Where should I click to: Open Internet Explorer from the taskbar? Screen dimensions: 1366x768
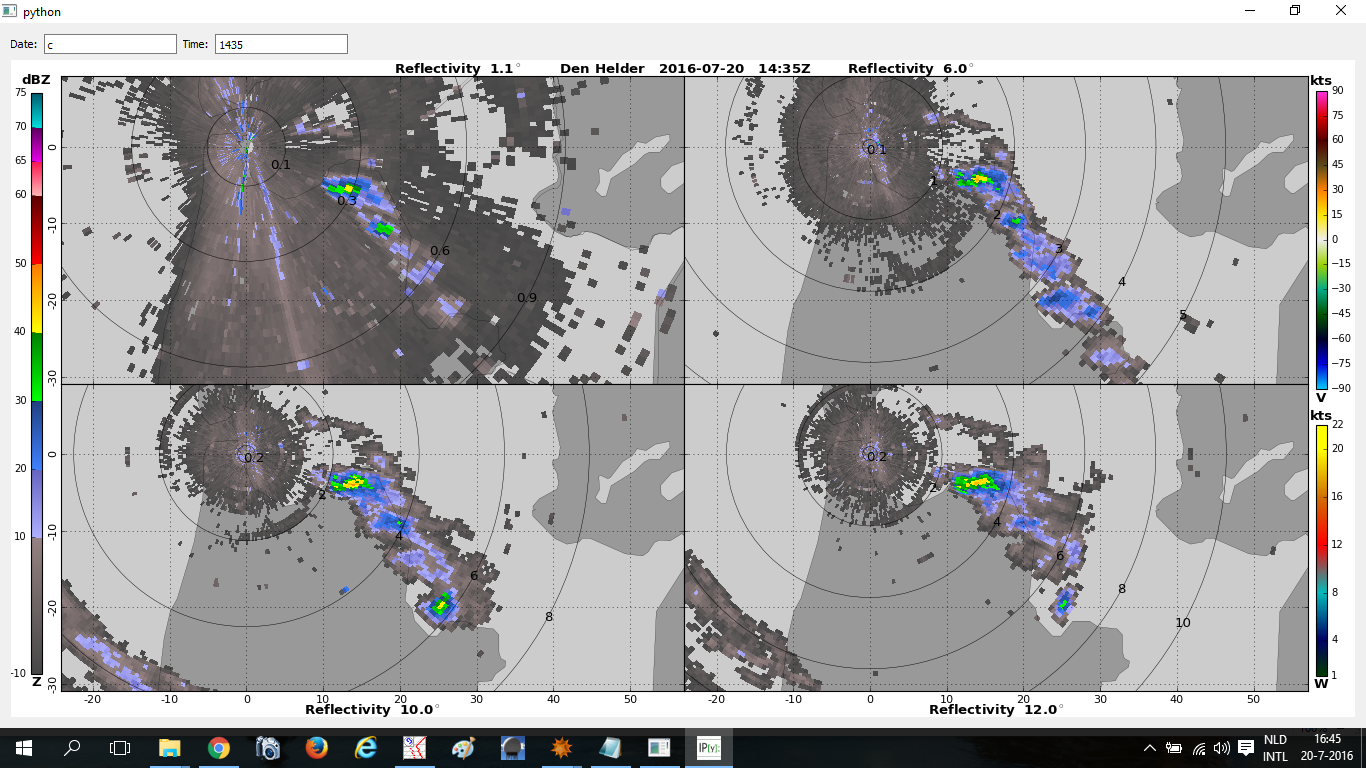tap(365, 747)
